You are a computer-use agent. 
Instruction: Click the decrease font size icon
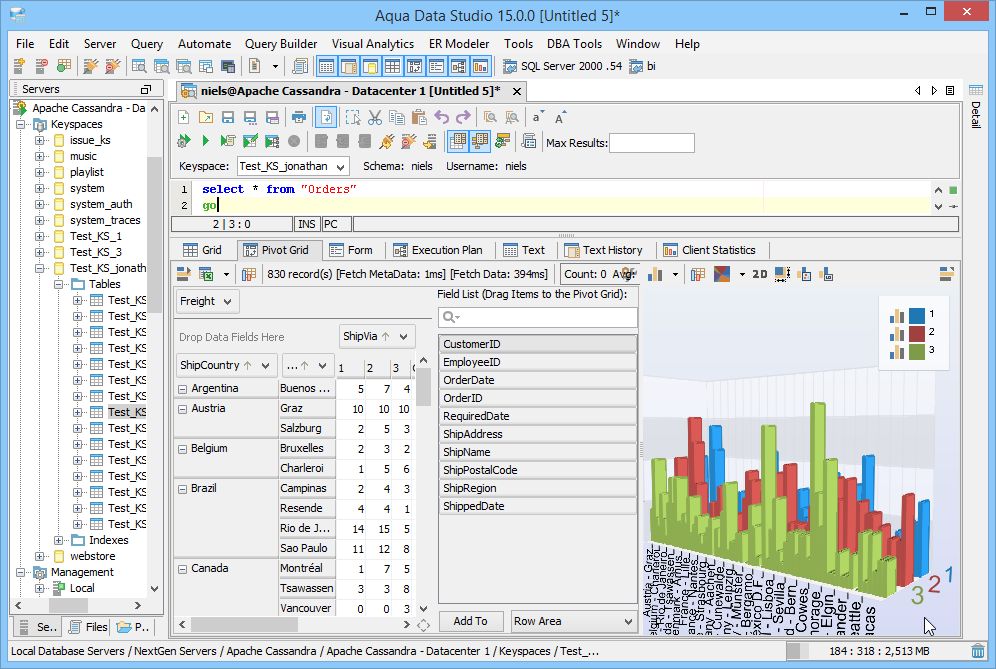tap(538, 118)
